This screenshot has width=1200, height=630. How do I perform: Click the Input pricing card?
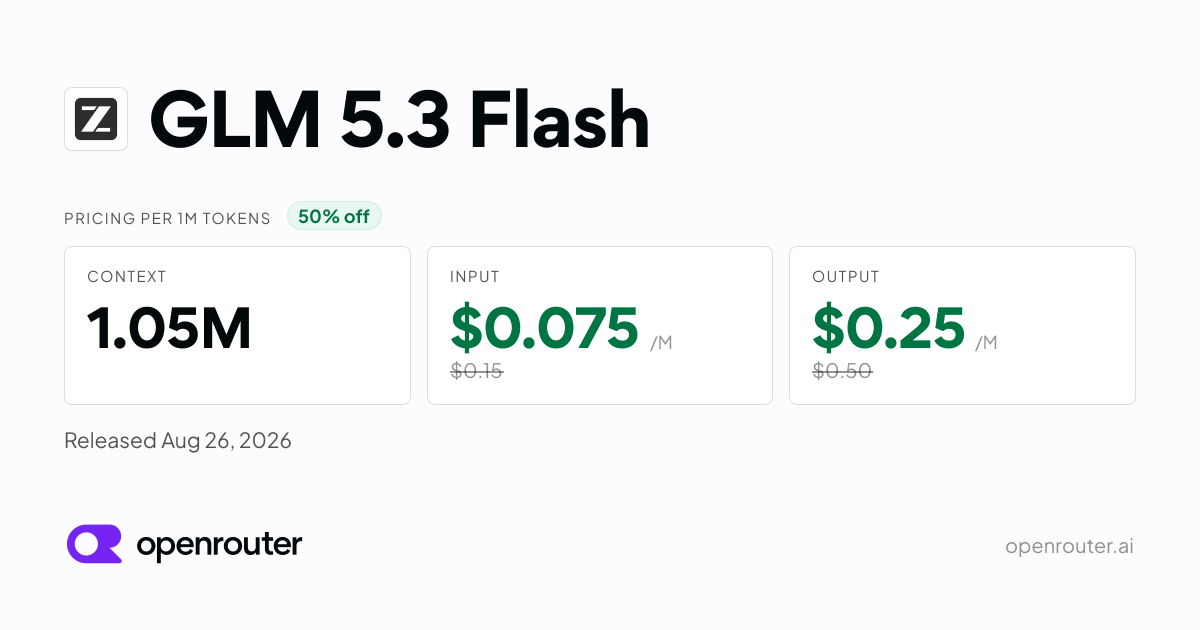click(600, 325)
